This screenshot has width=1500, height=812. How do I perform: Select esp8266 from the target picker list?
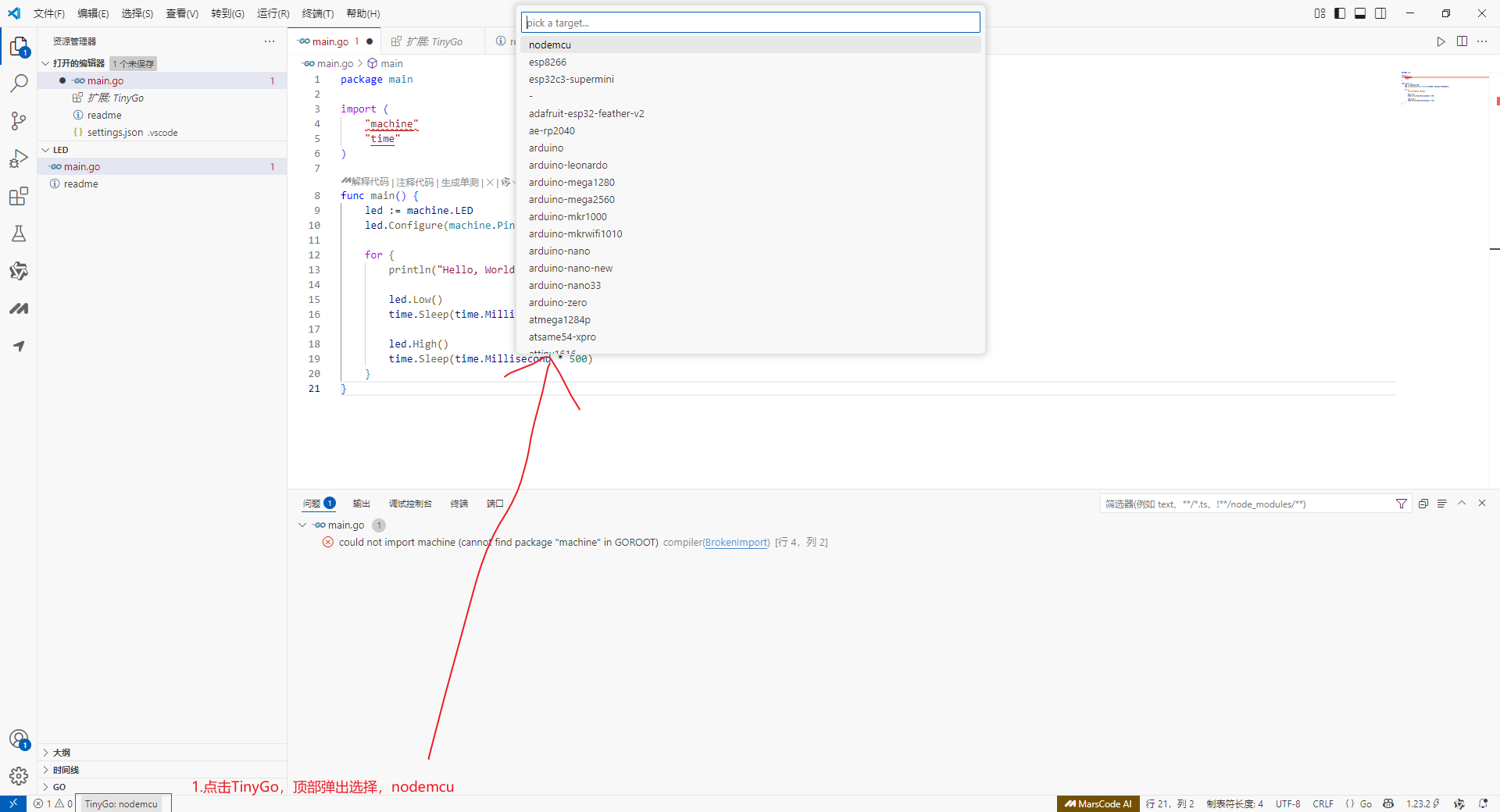[548, 62]
